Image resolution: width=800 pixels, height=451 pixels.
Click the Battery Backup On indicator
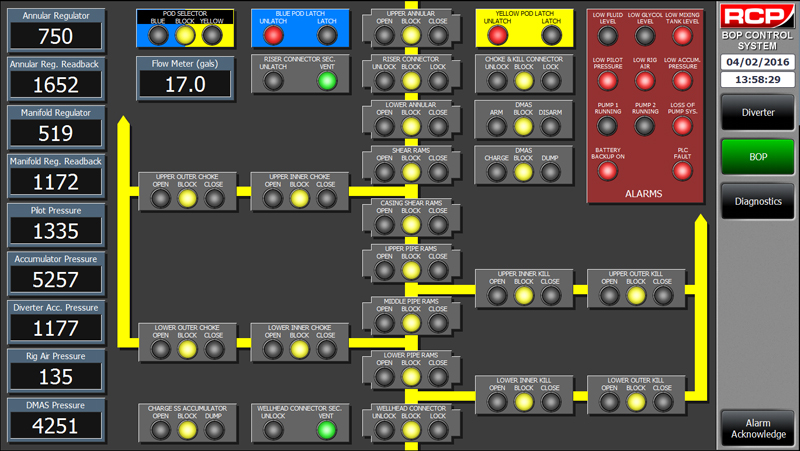604,171
